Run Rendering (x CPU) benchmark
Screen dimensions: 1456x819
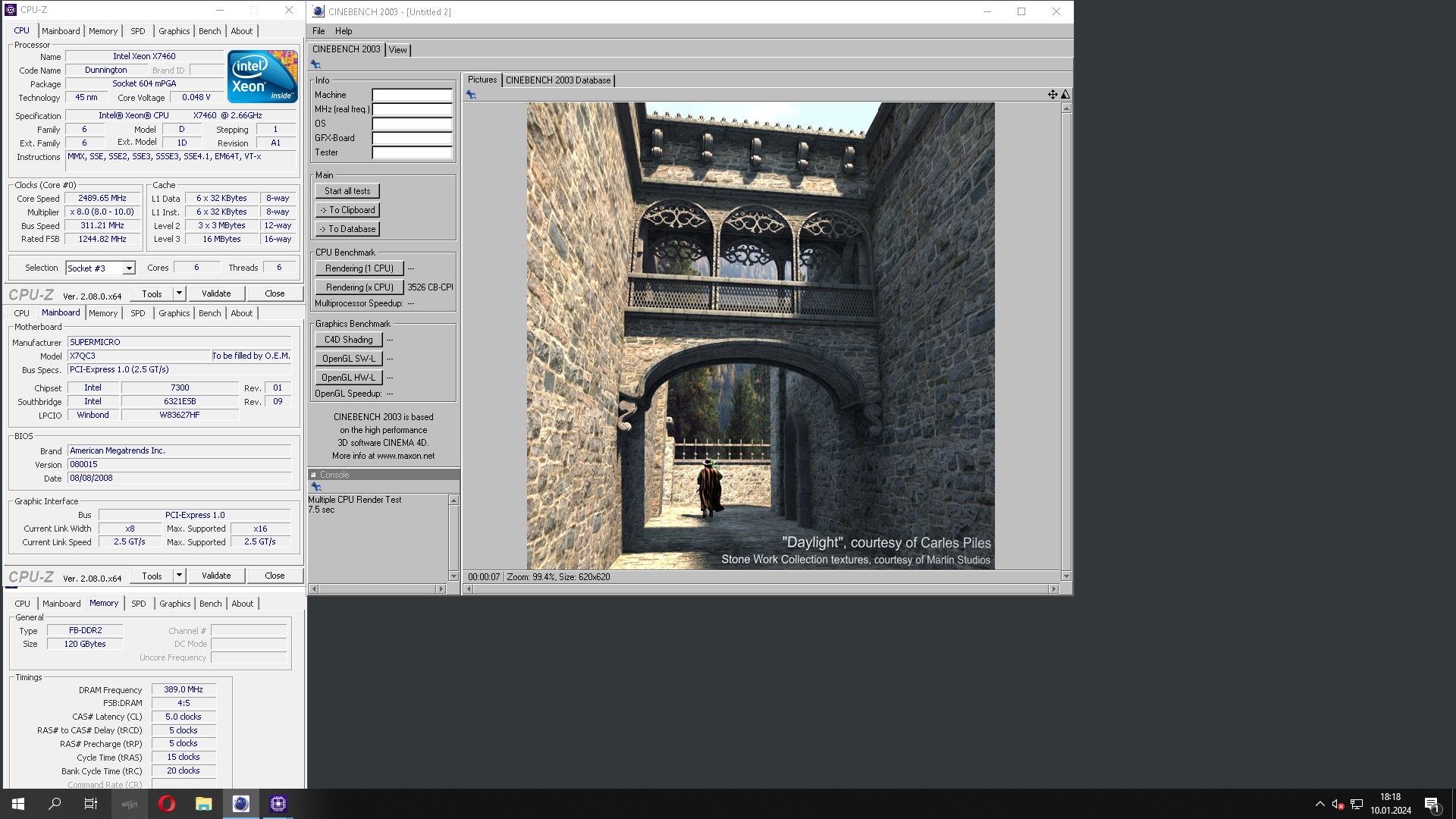pyautogui.click(x=359, y=287)
